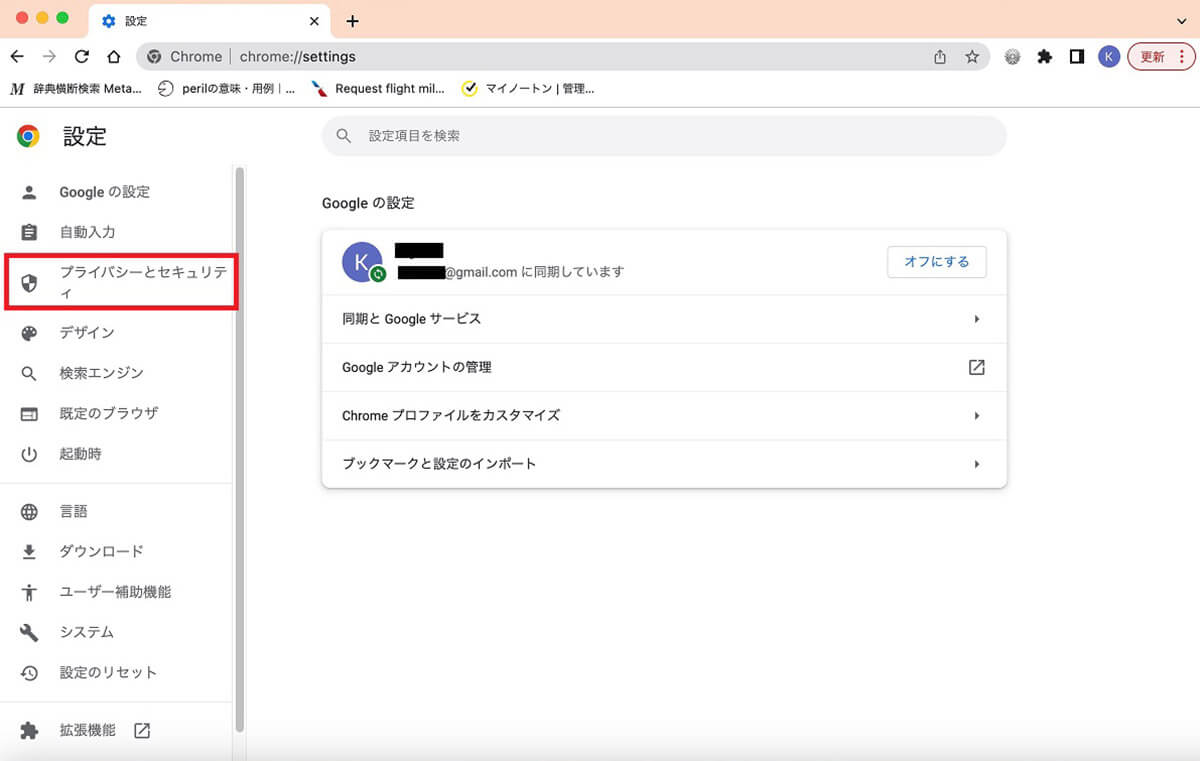Click the 自動入力 clipboard icon
The image size is (1200, 761).
point(29,232)
